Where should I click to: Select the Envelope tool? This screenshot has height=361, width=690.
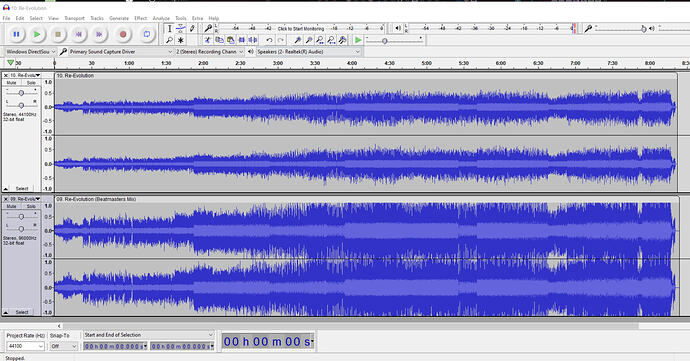[180, 29]
